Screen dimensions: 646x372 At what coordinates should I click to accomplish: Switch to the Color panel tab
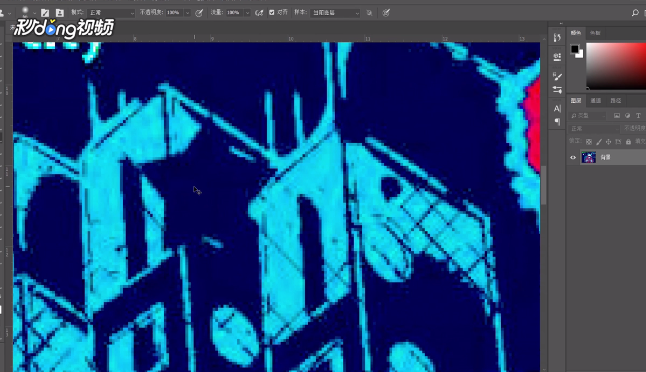[x=576, y=33]
